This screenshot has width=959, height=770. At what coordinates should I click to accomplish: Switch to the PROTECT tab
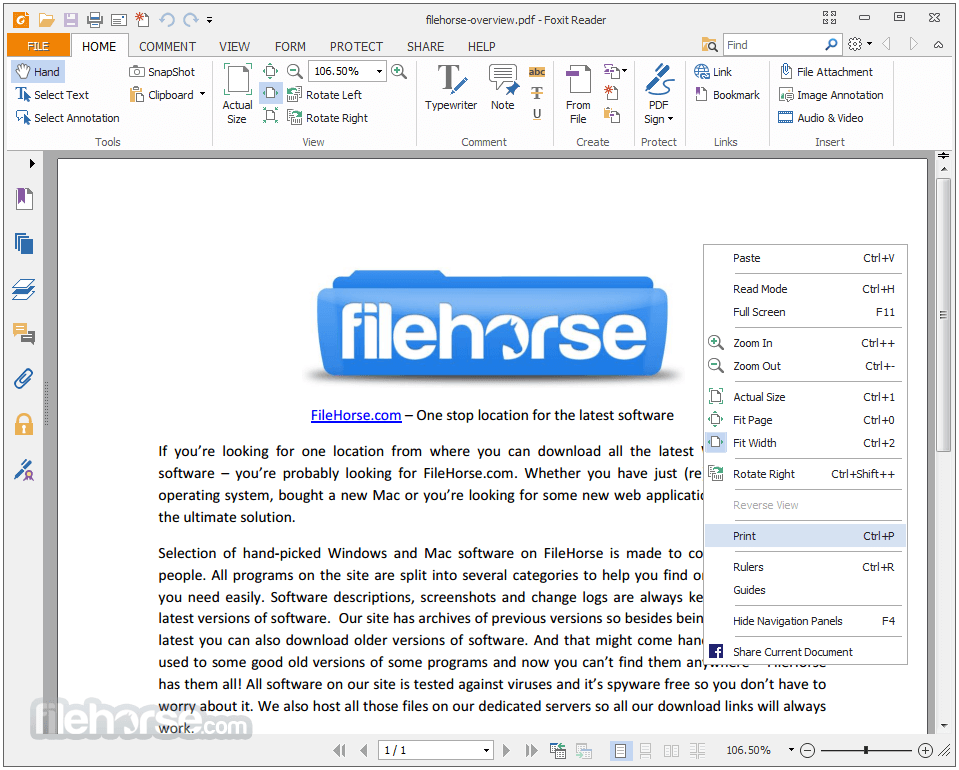356,46
